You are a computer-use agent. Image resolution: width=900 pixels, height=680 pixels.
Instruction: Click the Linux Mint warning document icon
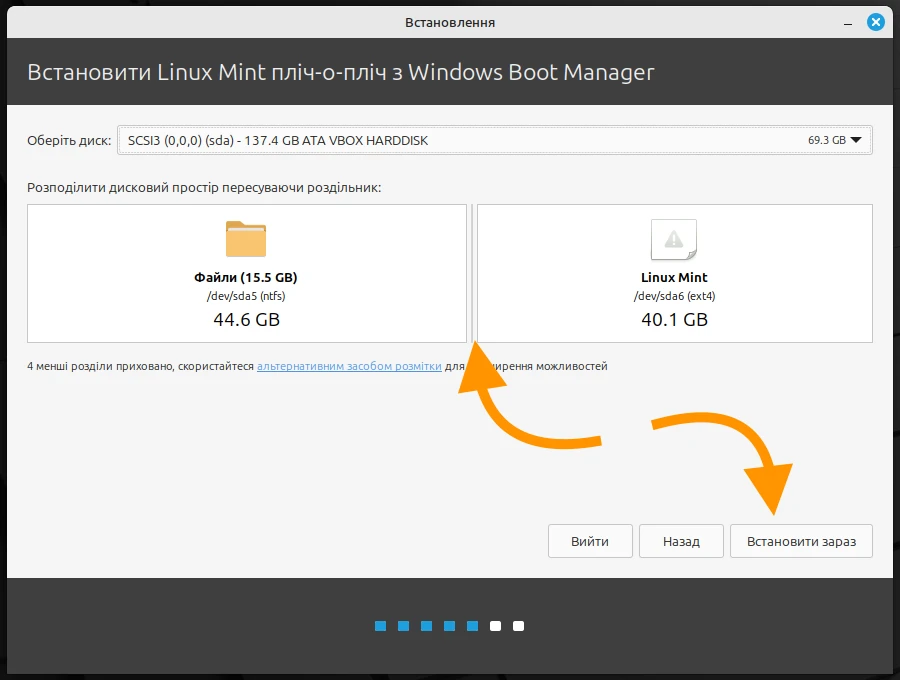coord(674,239)
